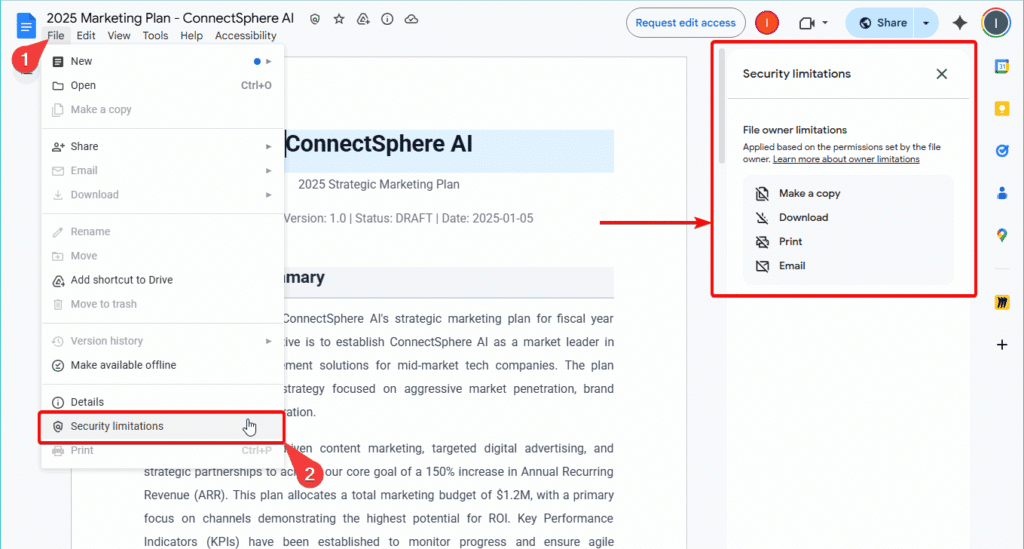Open the document info icon

pyautogui.click(x=387, y=19)
